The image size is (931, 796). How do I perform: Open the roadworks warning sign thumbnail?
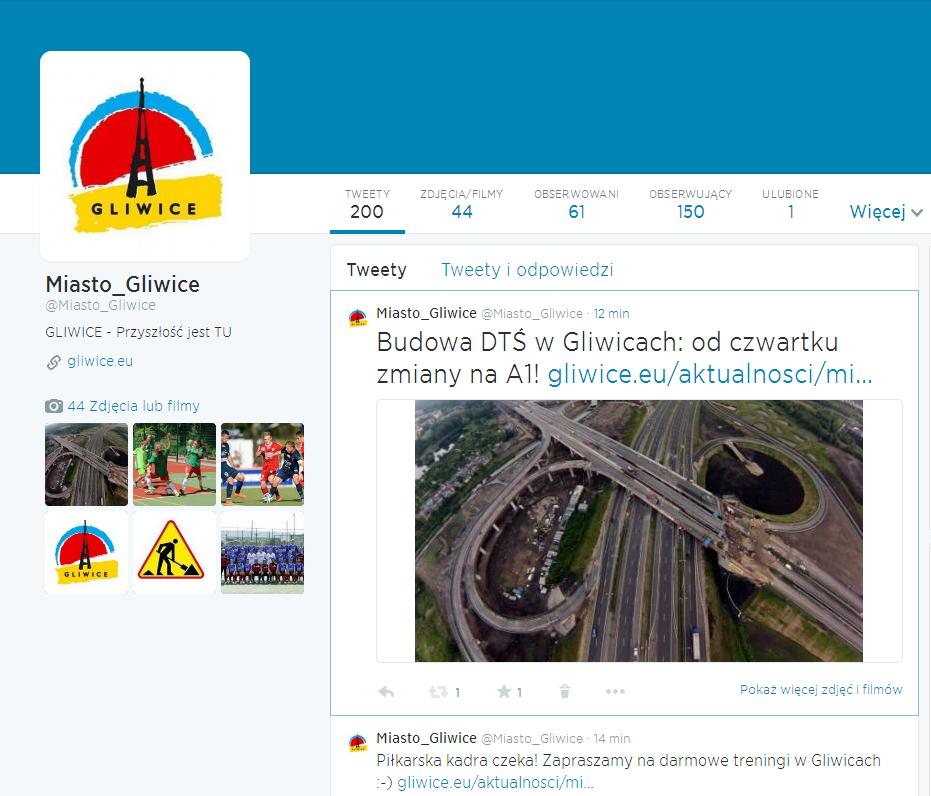175,553
